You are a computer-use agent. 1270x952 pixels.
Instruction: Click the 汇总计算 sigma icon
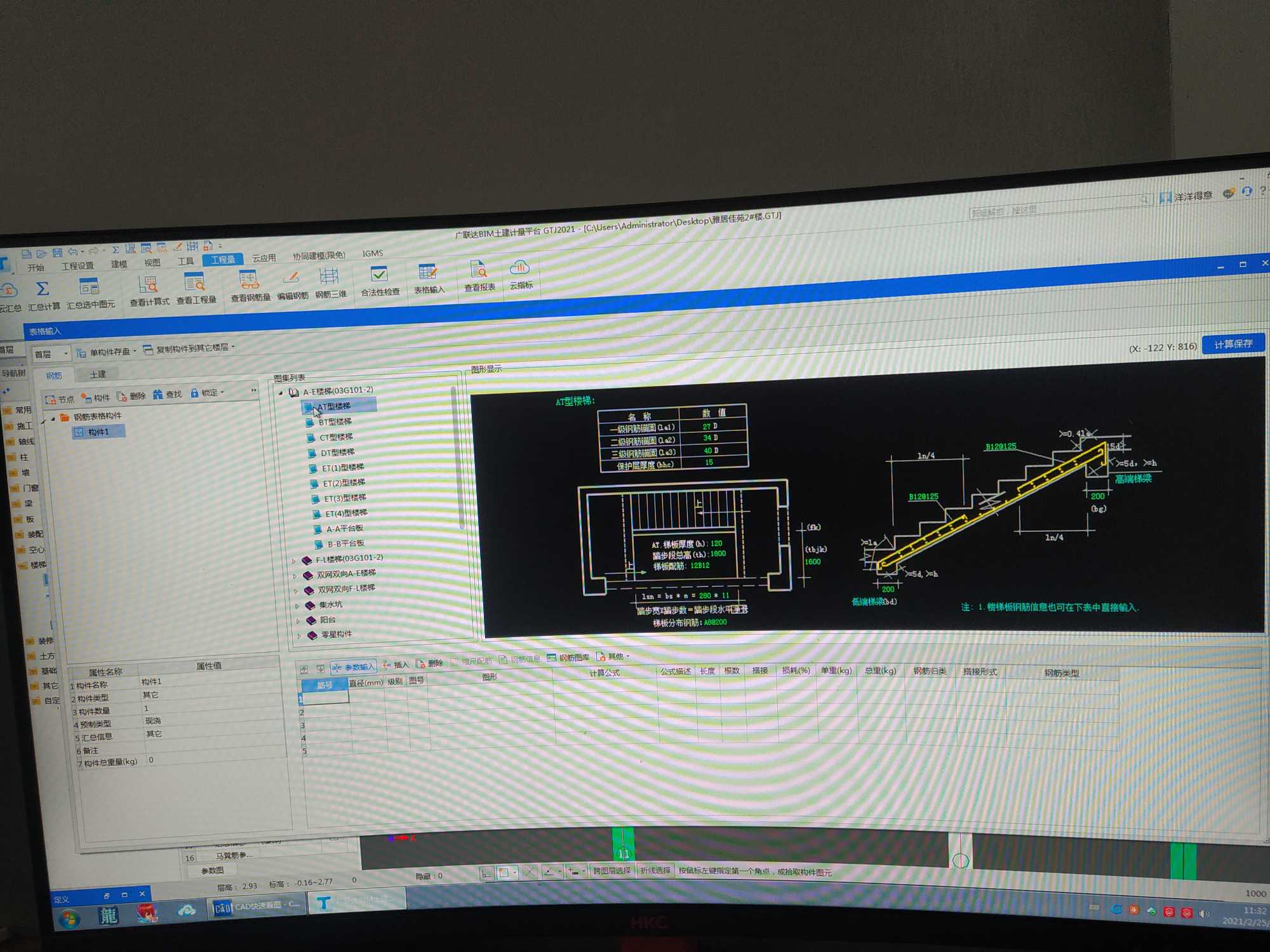coord(43,289)
